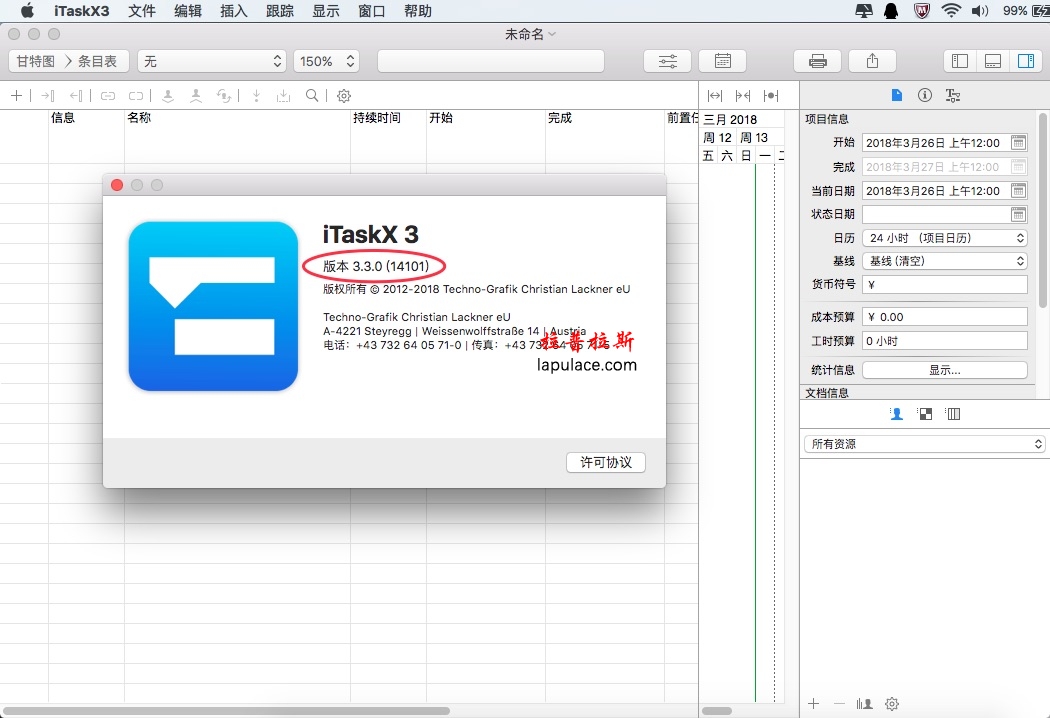Click the first assign resource person icon
Image resolution: width=1050 pixels, height=718 pixels.
coord(168,96)
